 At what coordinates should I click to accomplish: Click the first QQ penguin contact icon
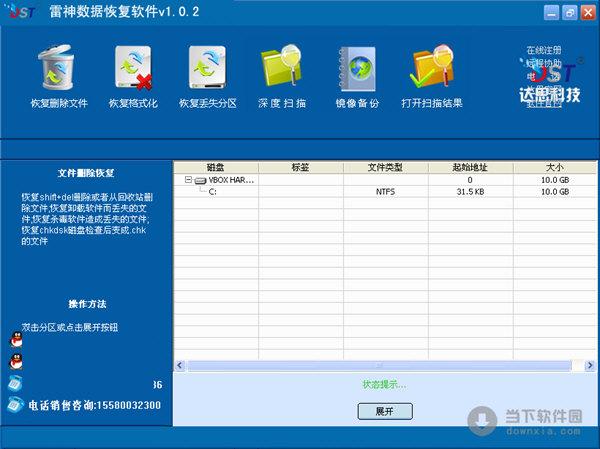[x=15, y=339]
